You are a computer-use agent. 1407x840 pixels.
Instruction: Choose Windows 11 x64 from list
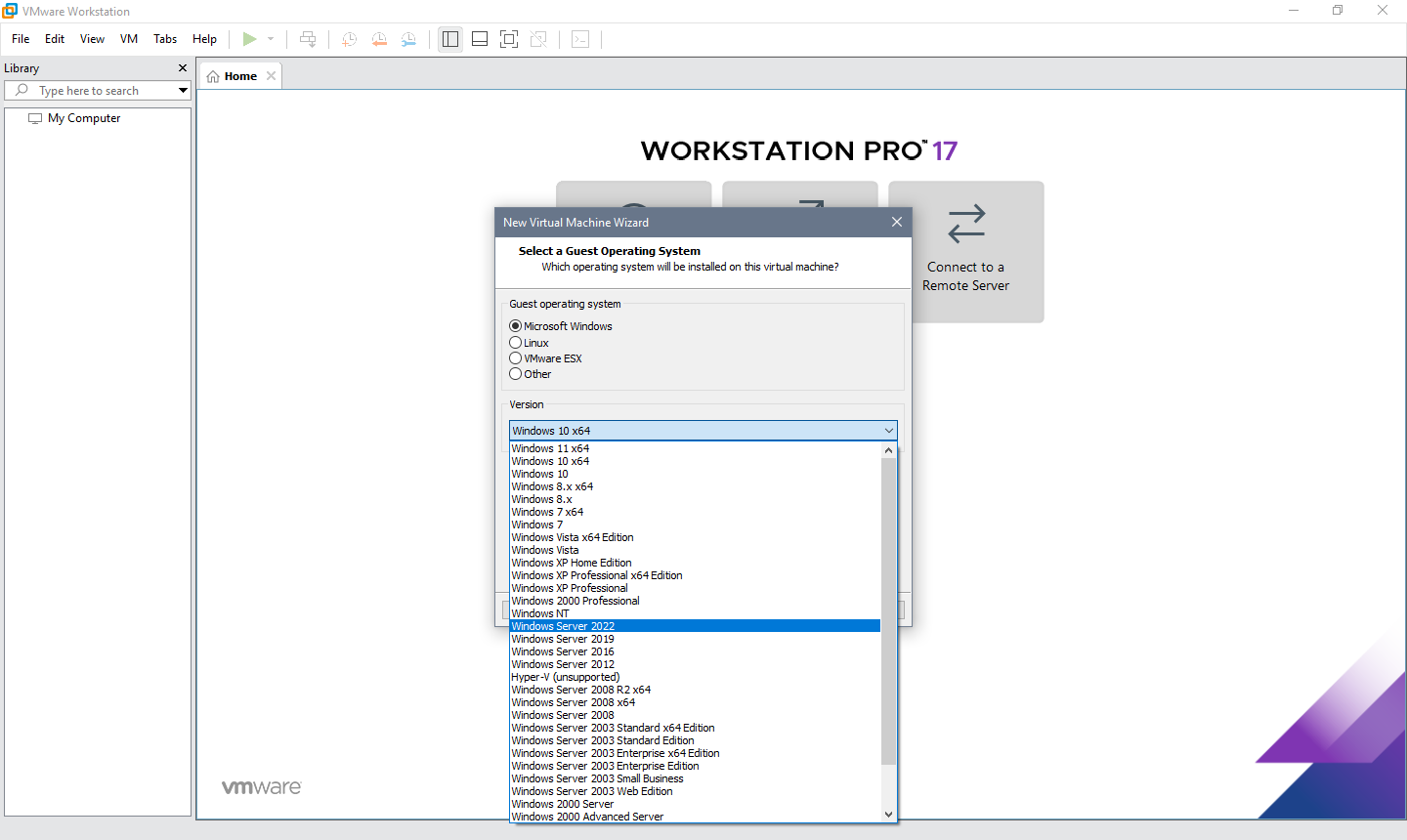pos(696,448)
